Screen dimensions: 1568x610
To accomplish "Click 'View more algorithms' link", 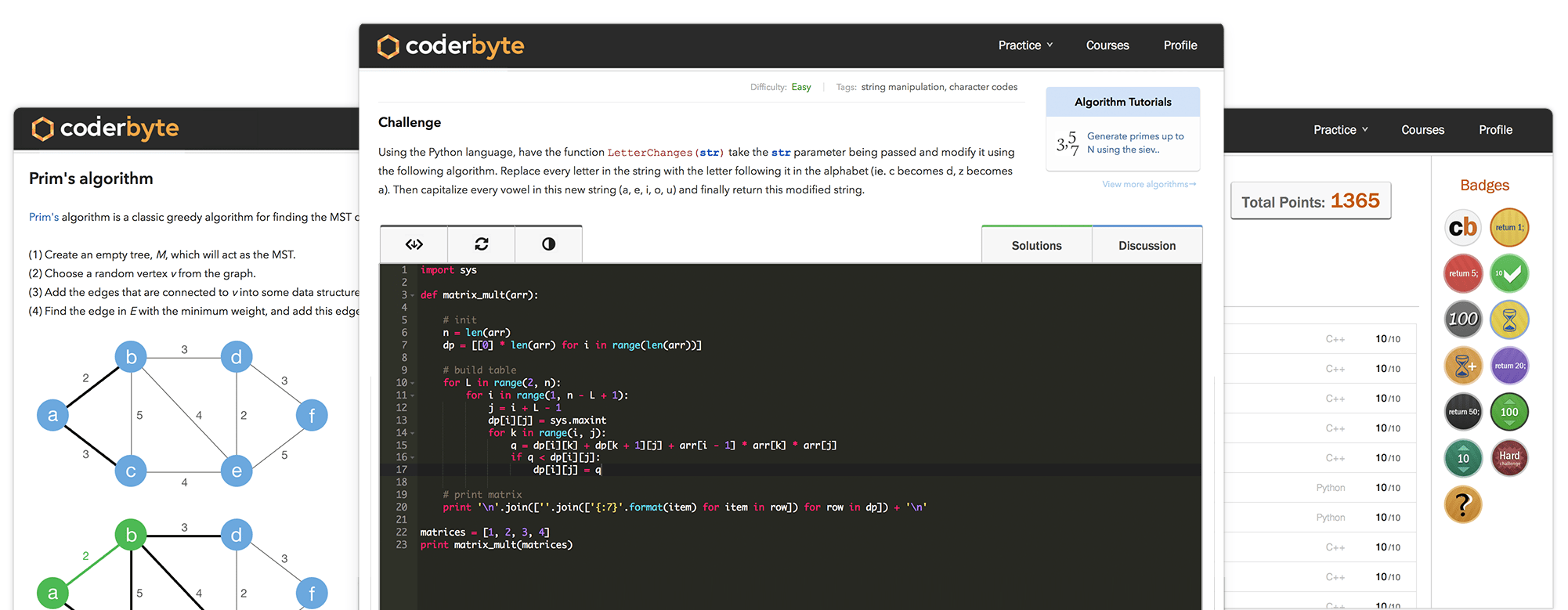I will [x=1149, y=184].
